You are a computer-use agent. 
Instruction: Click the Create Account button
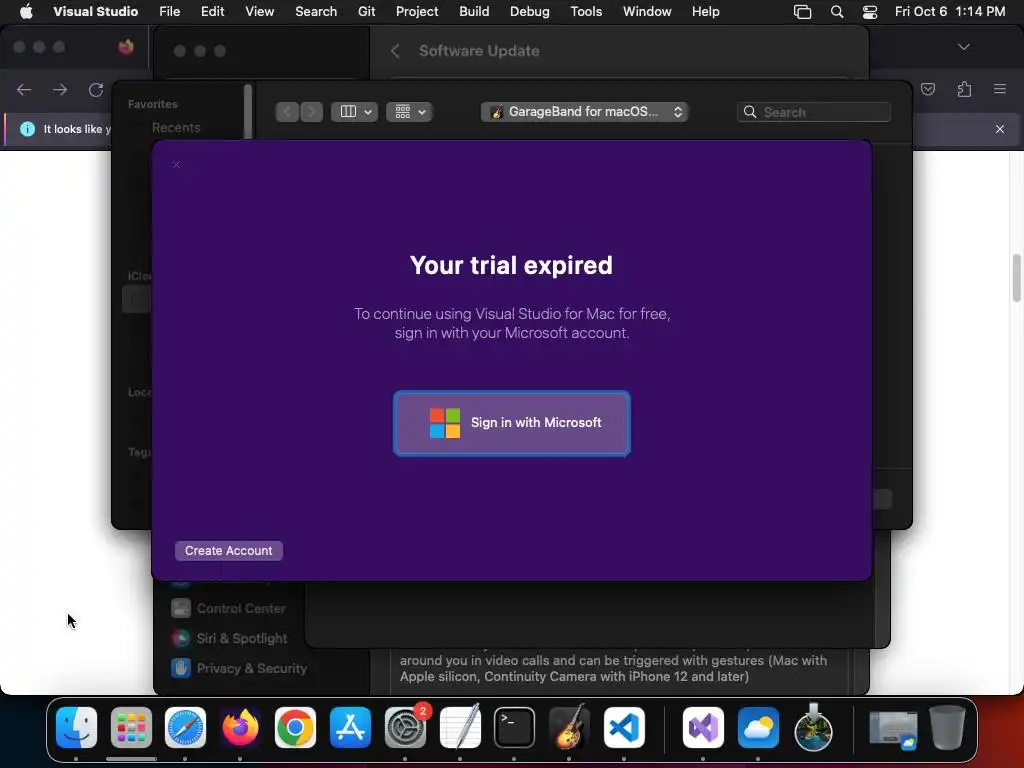tap(229, 551)
